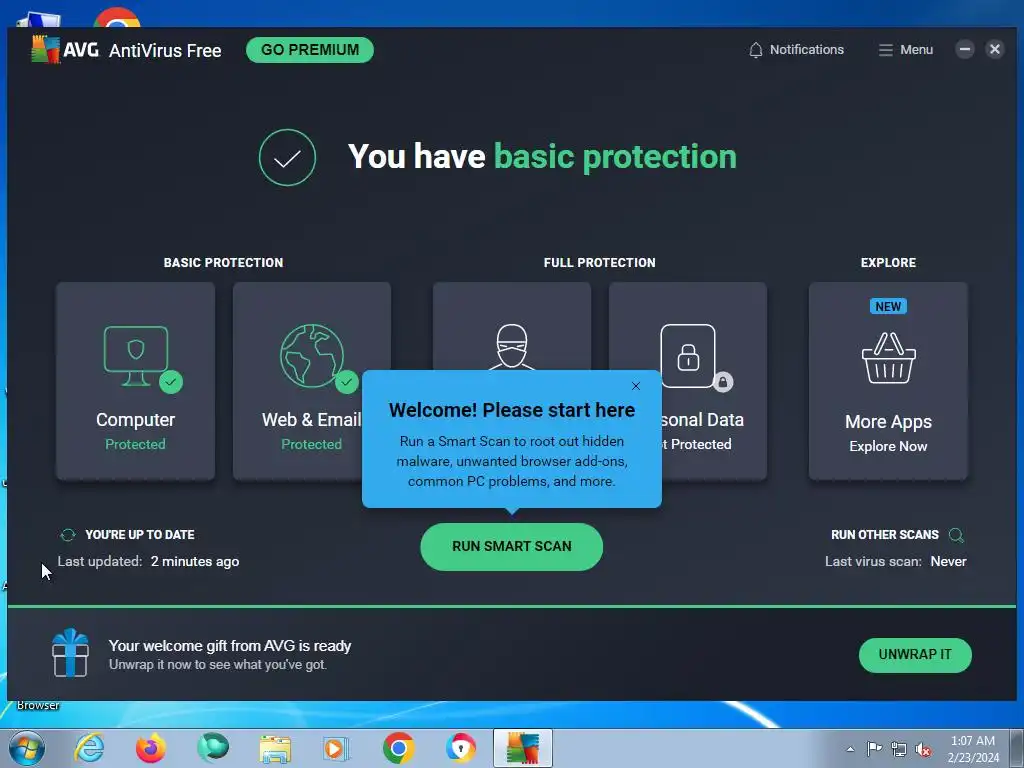Image resolution: width=1024 pixels, height=768 pixels.
Task: Click the network icon in tray
Action: coord(899,749)
